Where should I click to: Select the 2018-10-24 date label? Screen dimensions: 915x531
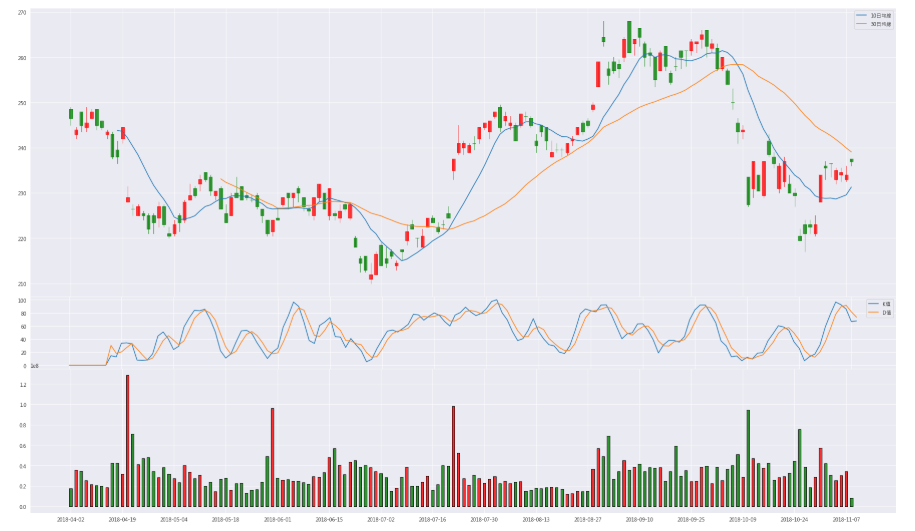click(x=795, y=519)
